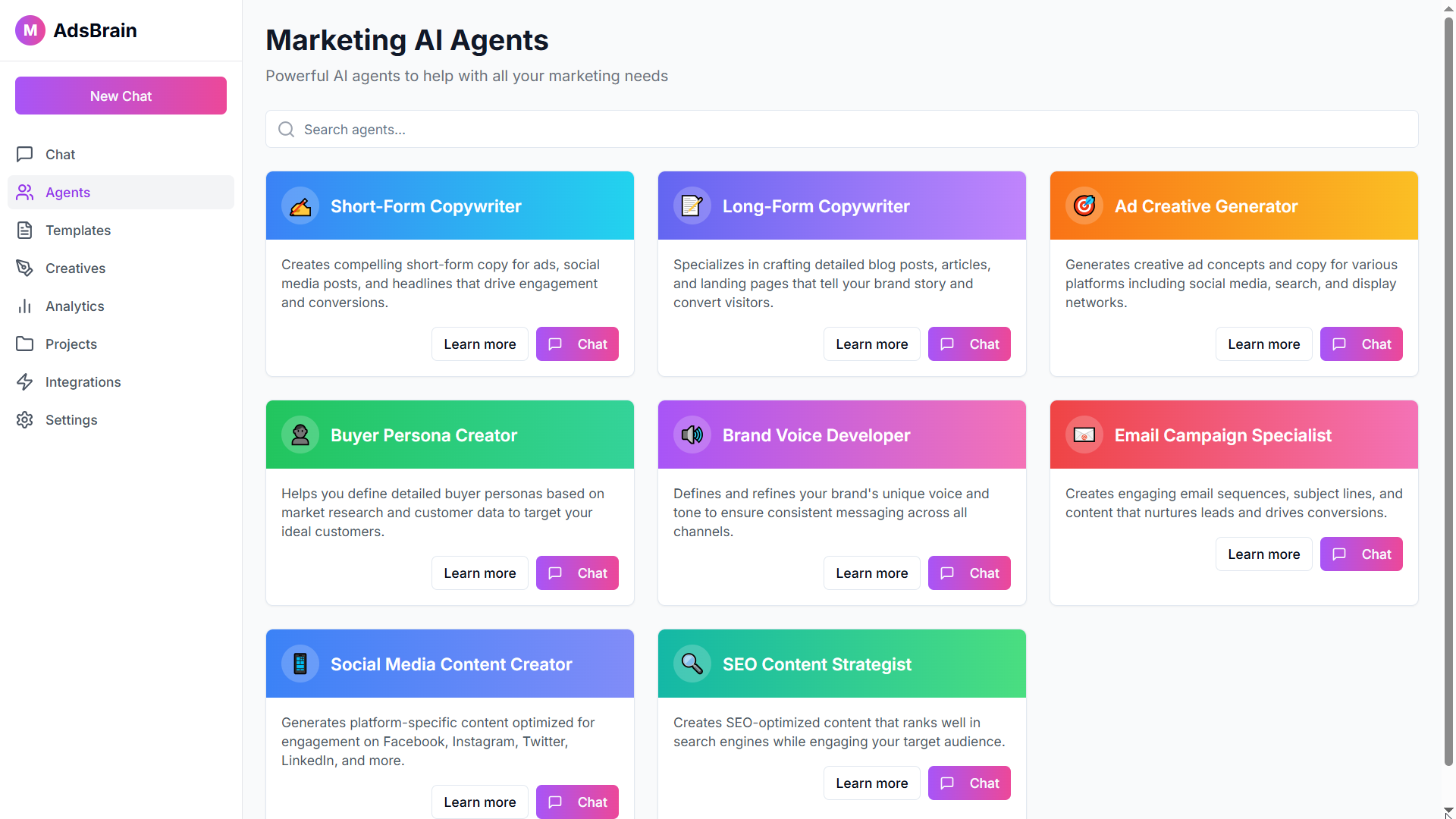Click the Creatives pen tool icon
Screen dimensions: 1456x819
[x=25, y=268]
